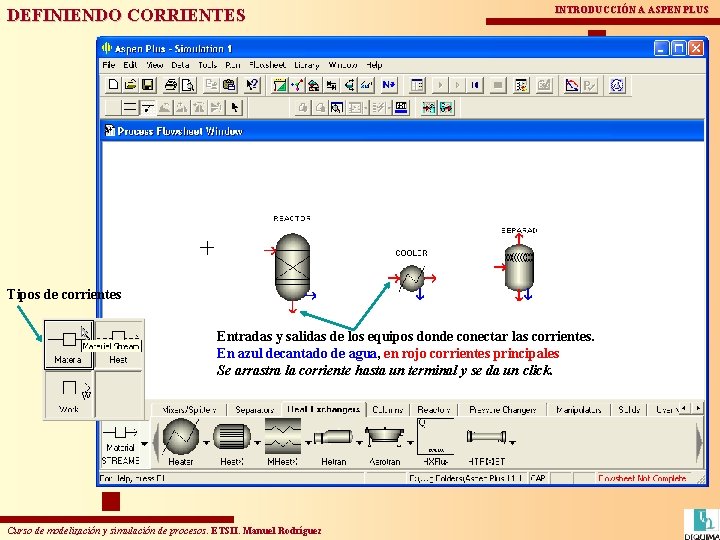Choose the Material stream type
720x540 pixels.
(x=69, y=345)
